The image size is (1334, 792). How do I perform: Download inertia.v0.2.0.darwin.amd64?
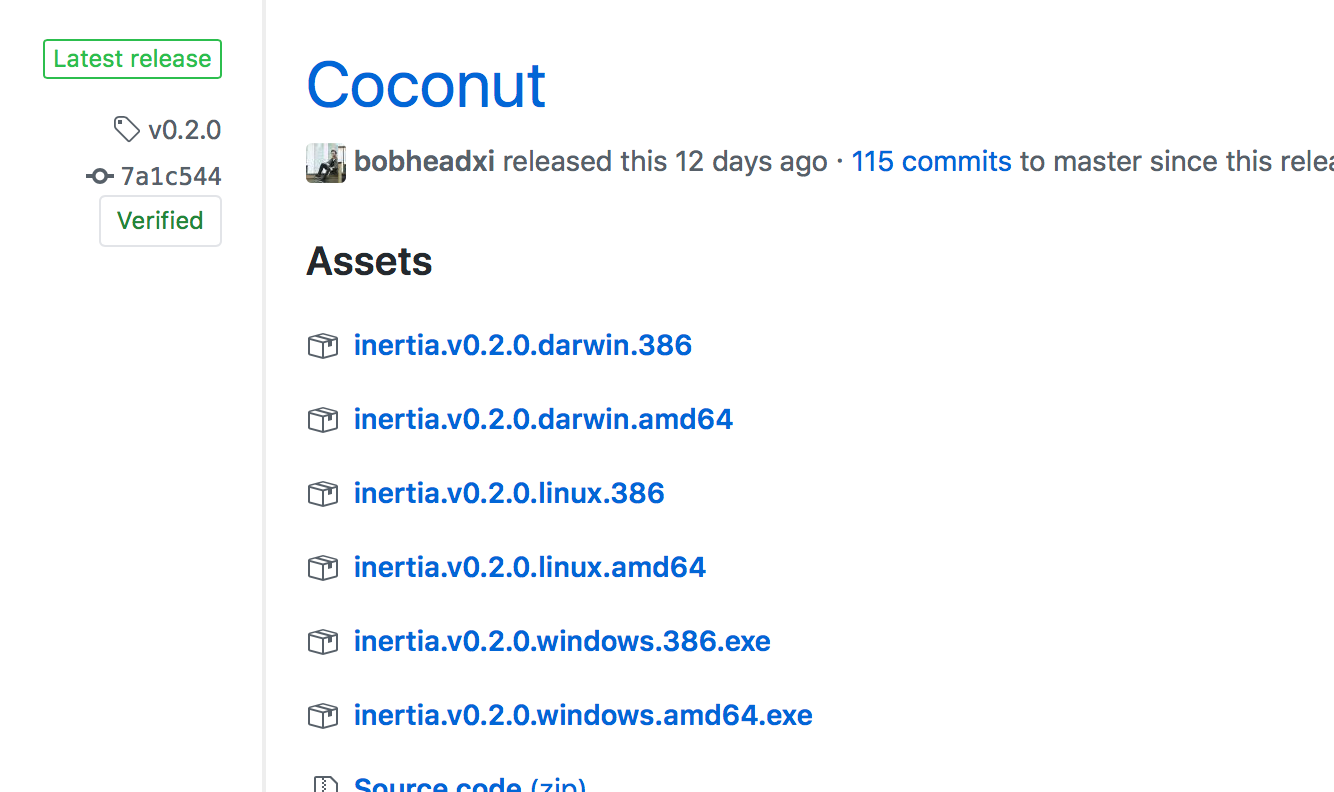[x=543, y=419]
